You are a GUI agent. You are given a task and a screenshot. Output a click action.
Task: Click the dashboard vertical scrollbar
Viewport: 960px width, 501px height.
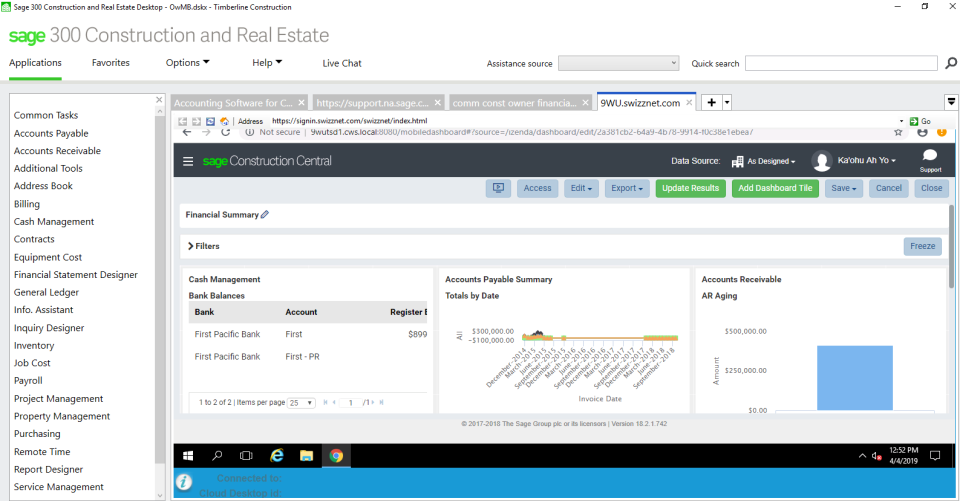(x=951, y=245)
